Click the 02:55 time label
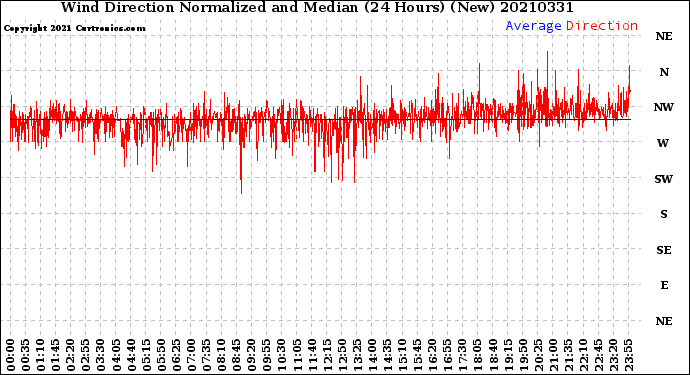 [86, 355]
